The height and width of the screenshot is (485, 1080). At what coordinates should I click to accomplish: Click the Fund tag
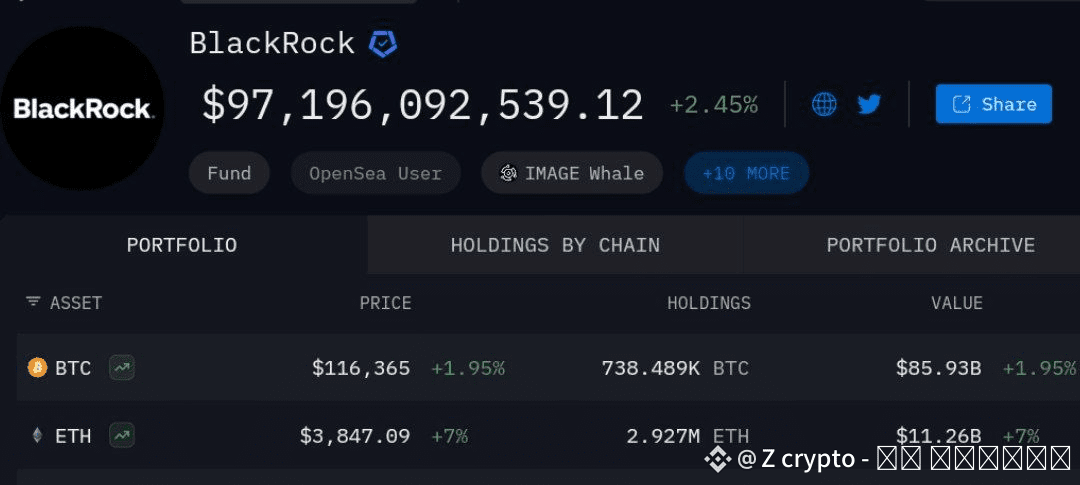click(x=229, y=173)
